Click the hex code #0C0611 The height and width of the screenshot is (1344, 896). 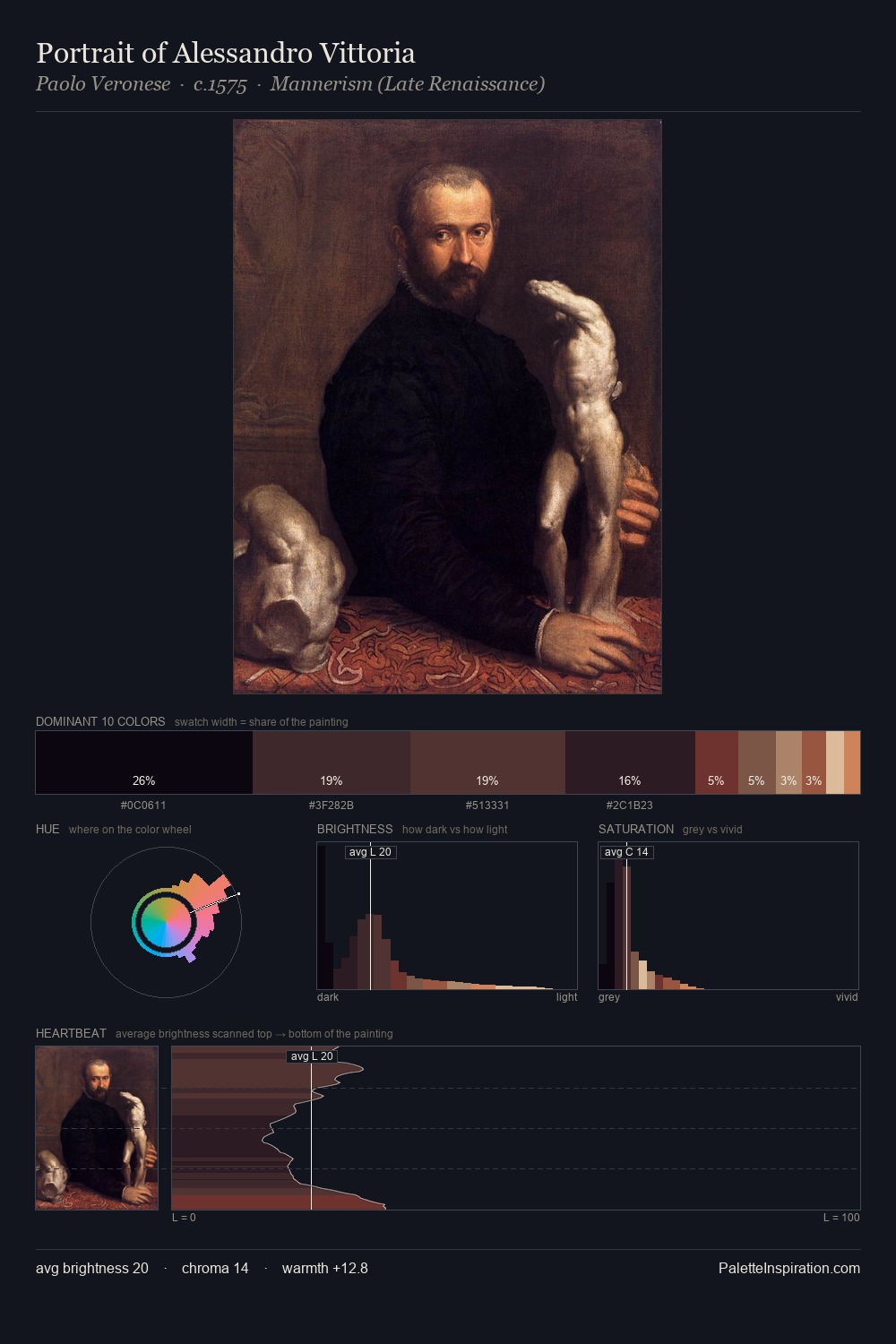click(x=143, y=806)
